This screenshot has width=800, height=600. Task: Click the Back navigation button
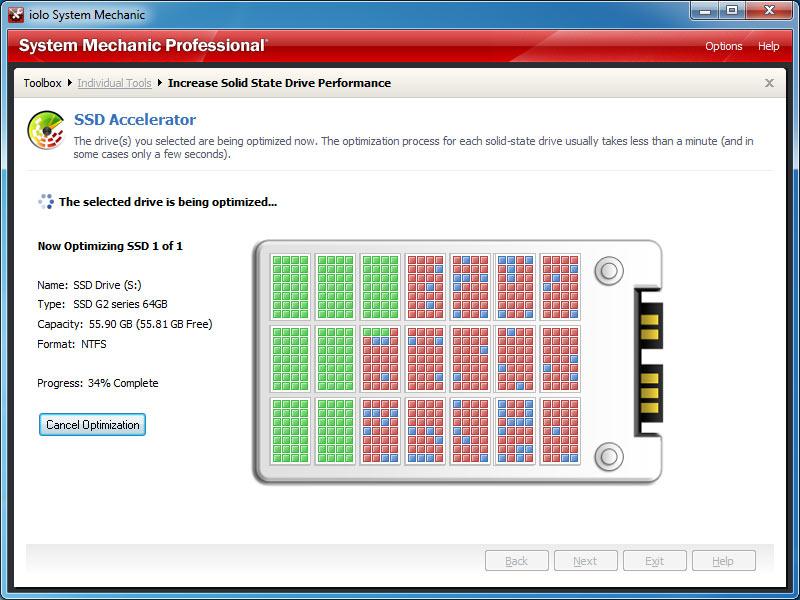click(x=516, y=561)
